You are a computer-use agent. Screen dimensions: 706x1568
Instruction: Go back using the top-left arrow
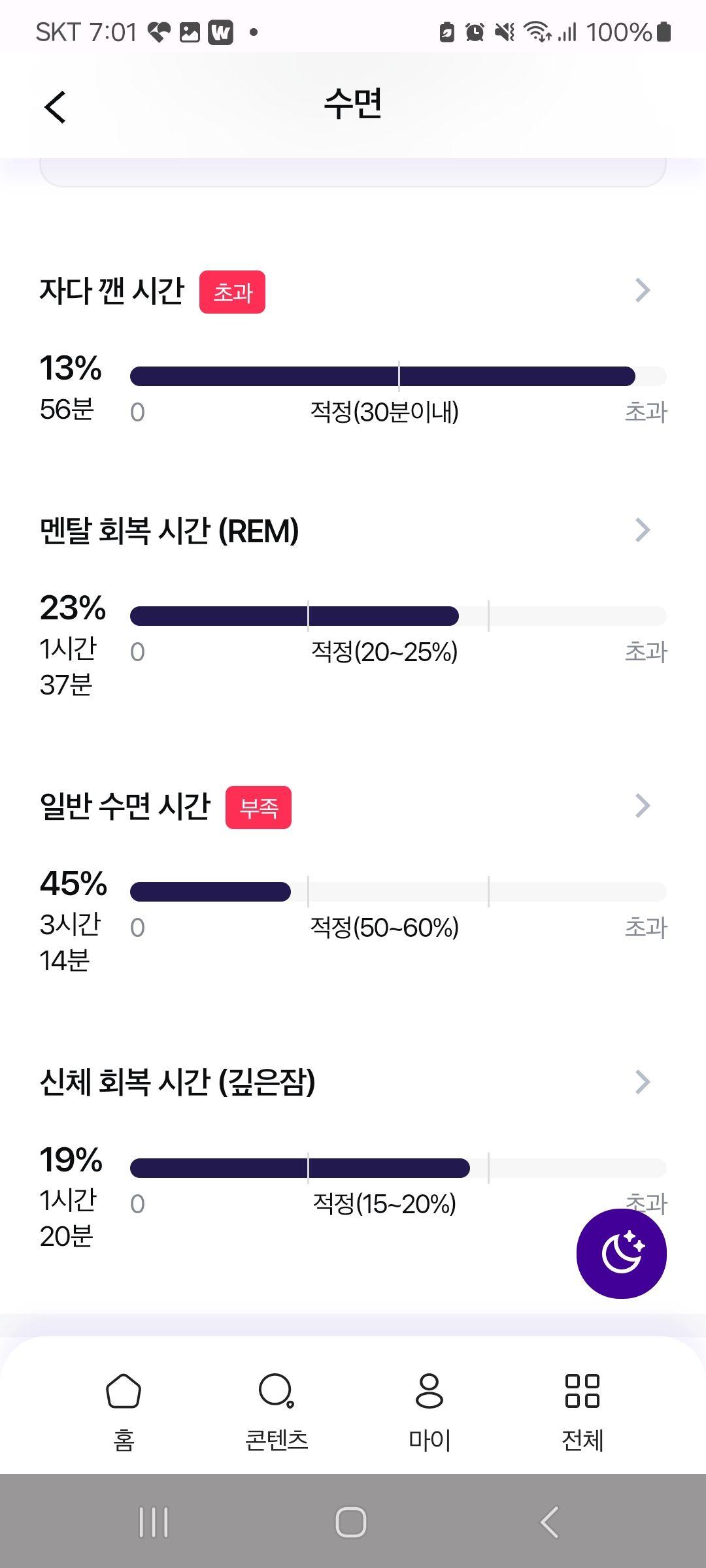tap(56, 106)
